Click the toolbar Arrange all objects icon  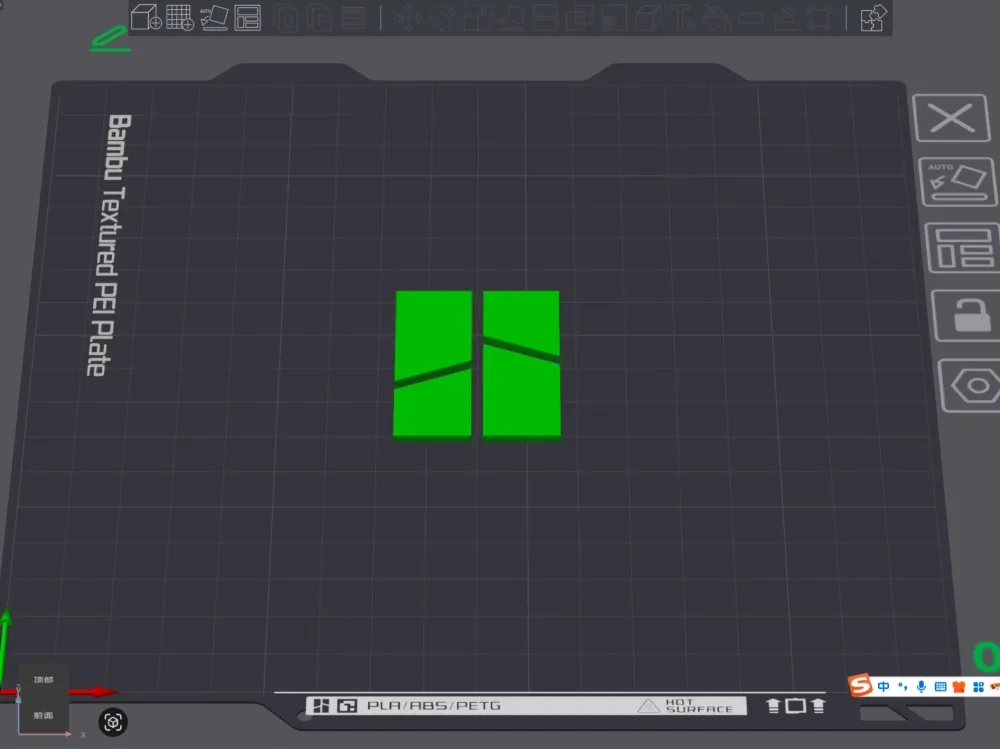[x=247, y=18]
